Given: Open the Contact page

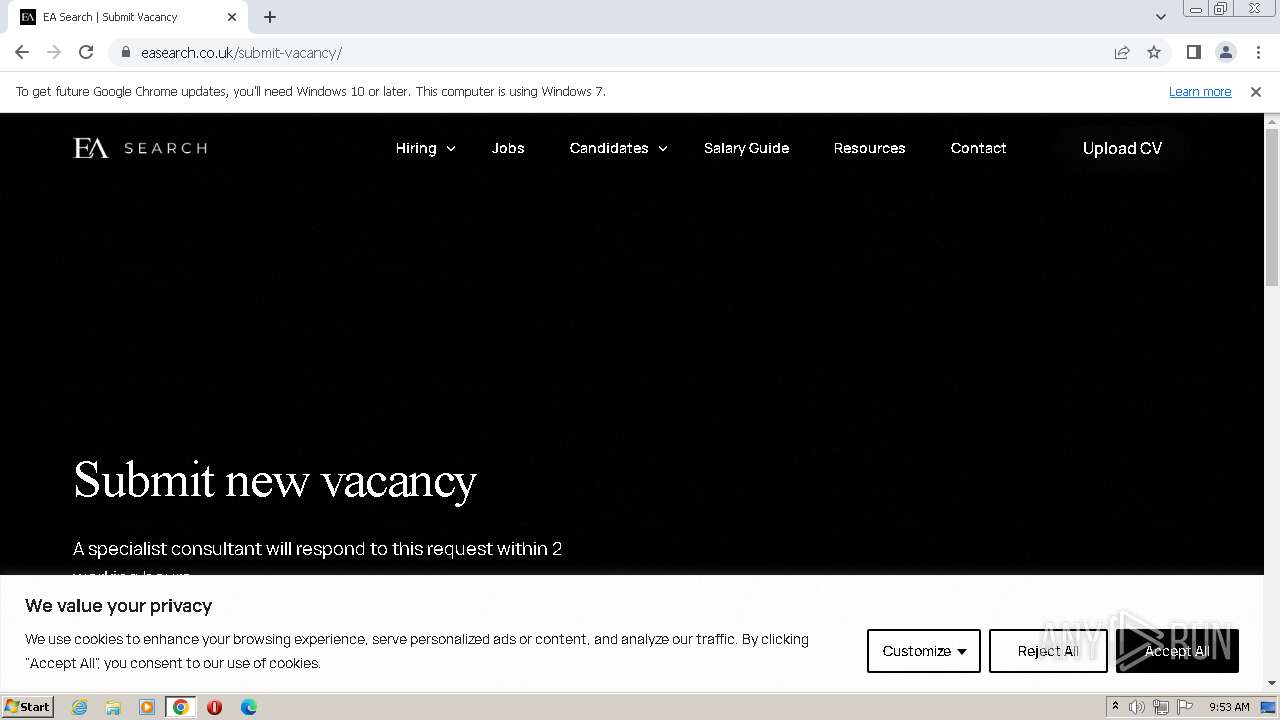Looking at the screenshot, I should 978,148.
